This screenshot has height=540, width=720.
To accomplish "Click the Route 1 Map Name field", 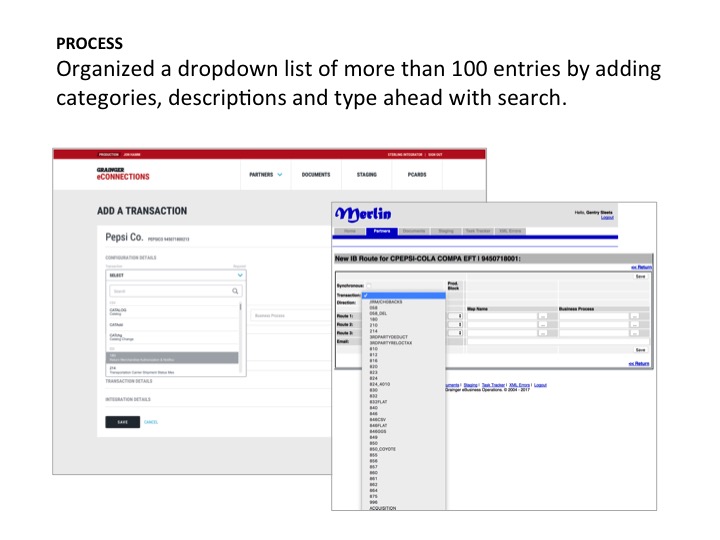I will tap(501, 316).
